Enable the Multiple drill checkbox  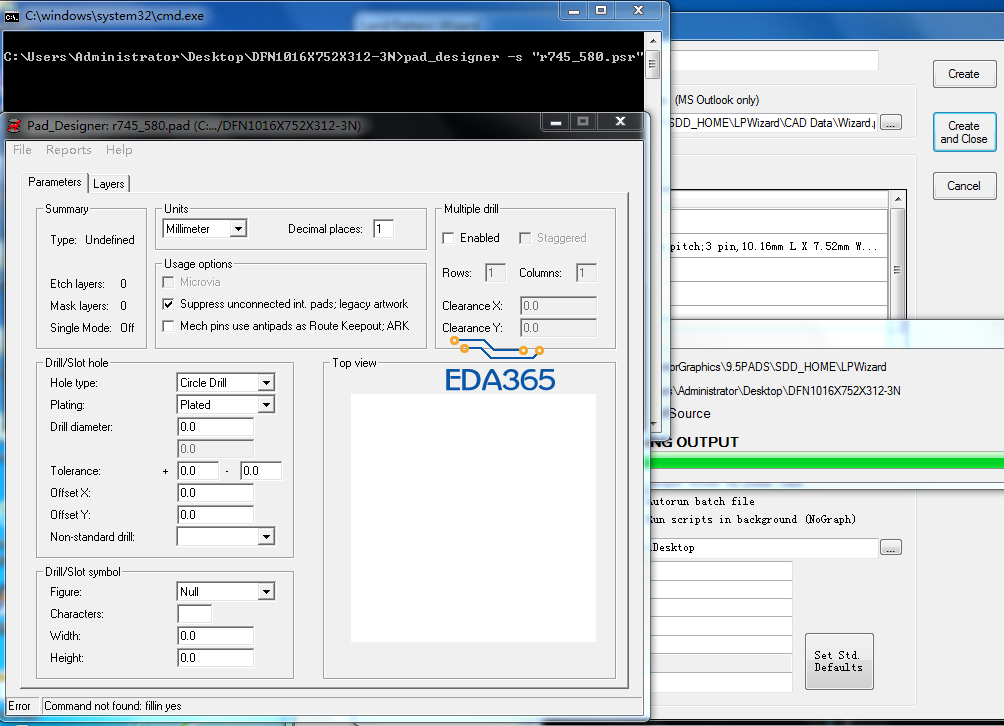[x=448, y=238]
